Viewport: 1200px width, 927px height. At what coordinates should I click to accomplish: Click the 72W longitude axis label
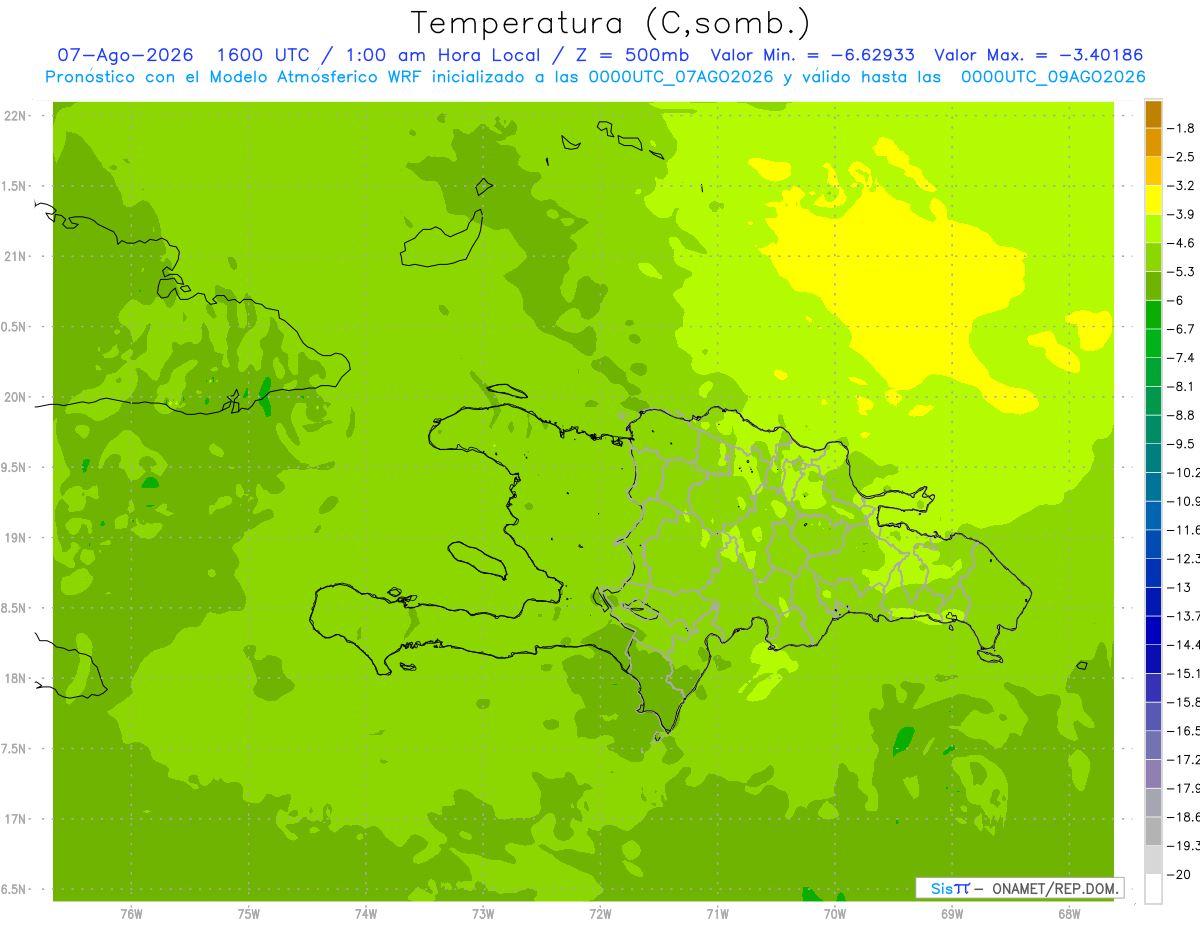point(600,913)
